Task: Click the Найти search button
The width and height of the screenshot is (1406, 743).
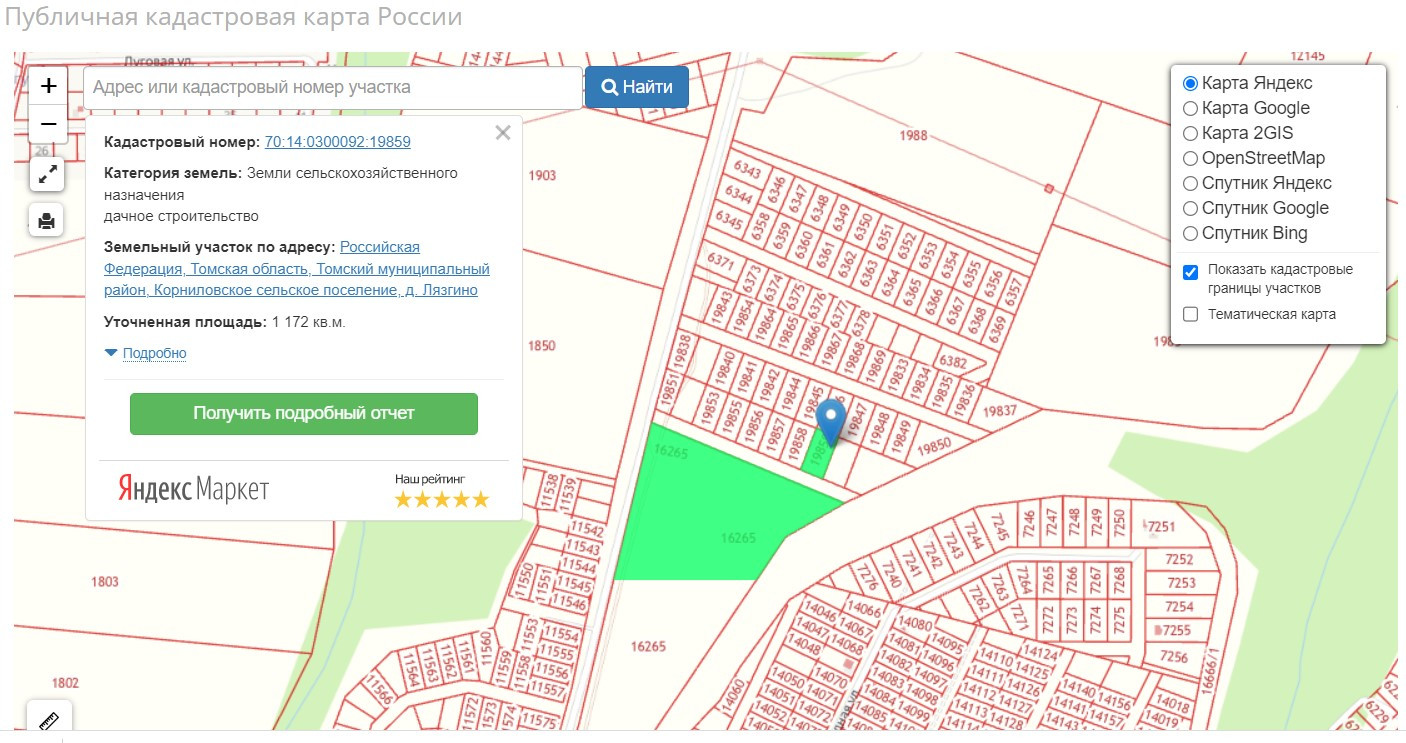Action: tap(637, 88)
